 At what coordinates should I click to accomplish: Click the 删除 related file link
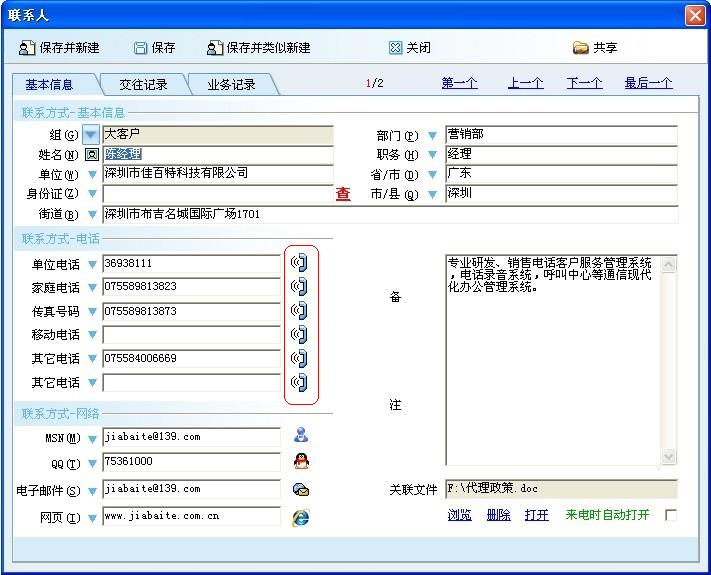click(498, 515)
